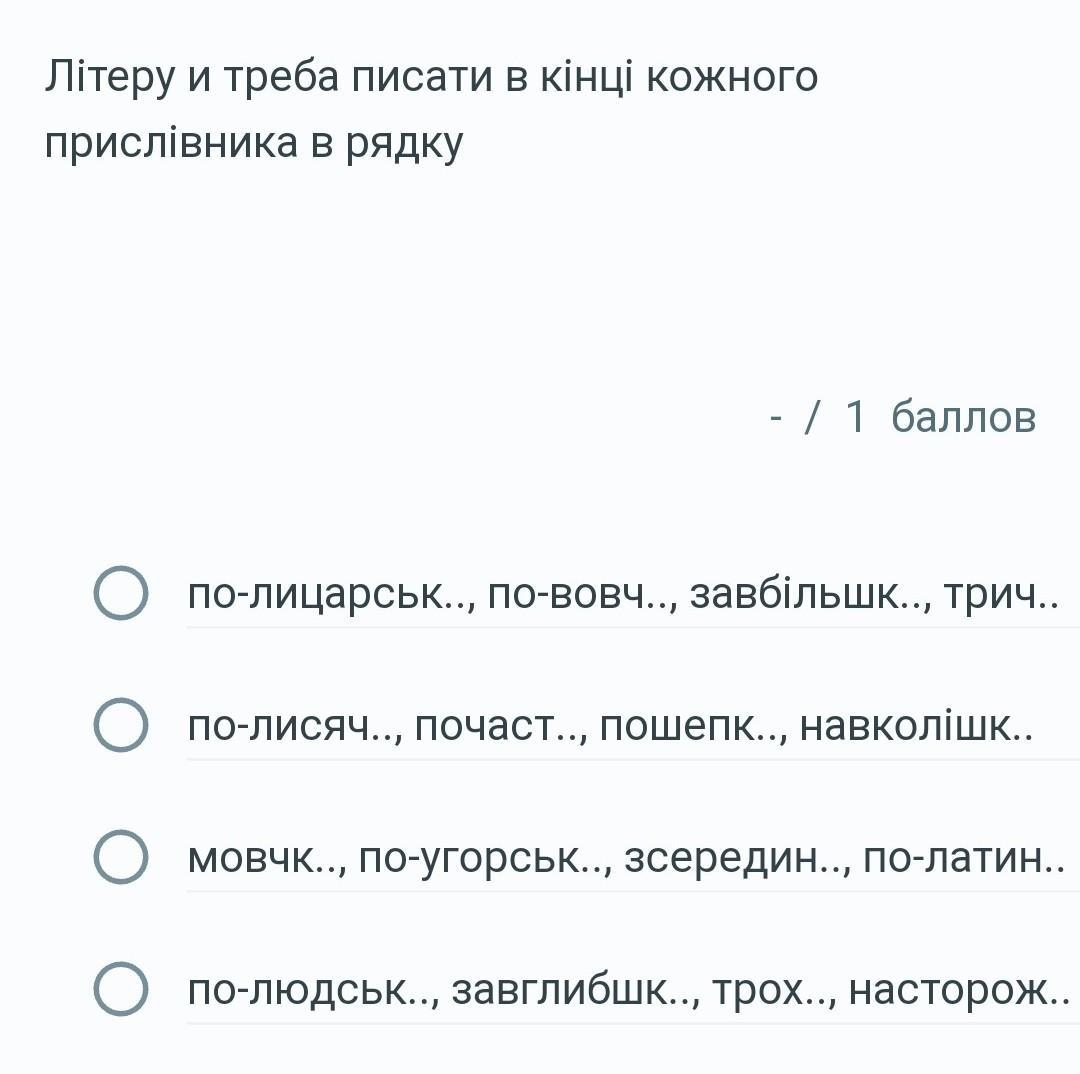The image size is (1080, 1074).
Task: Click the word по-лицарськ.. in the first answer
Action: point(331,595)
